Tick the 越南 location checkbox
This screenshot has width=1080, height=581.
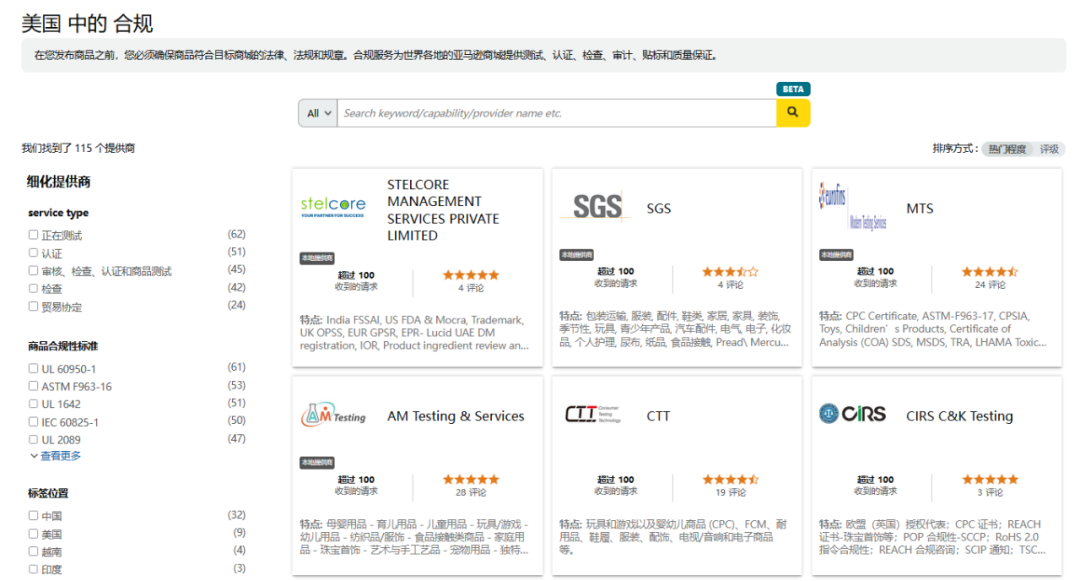33,551
